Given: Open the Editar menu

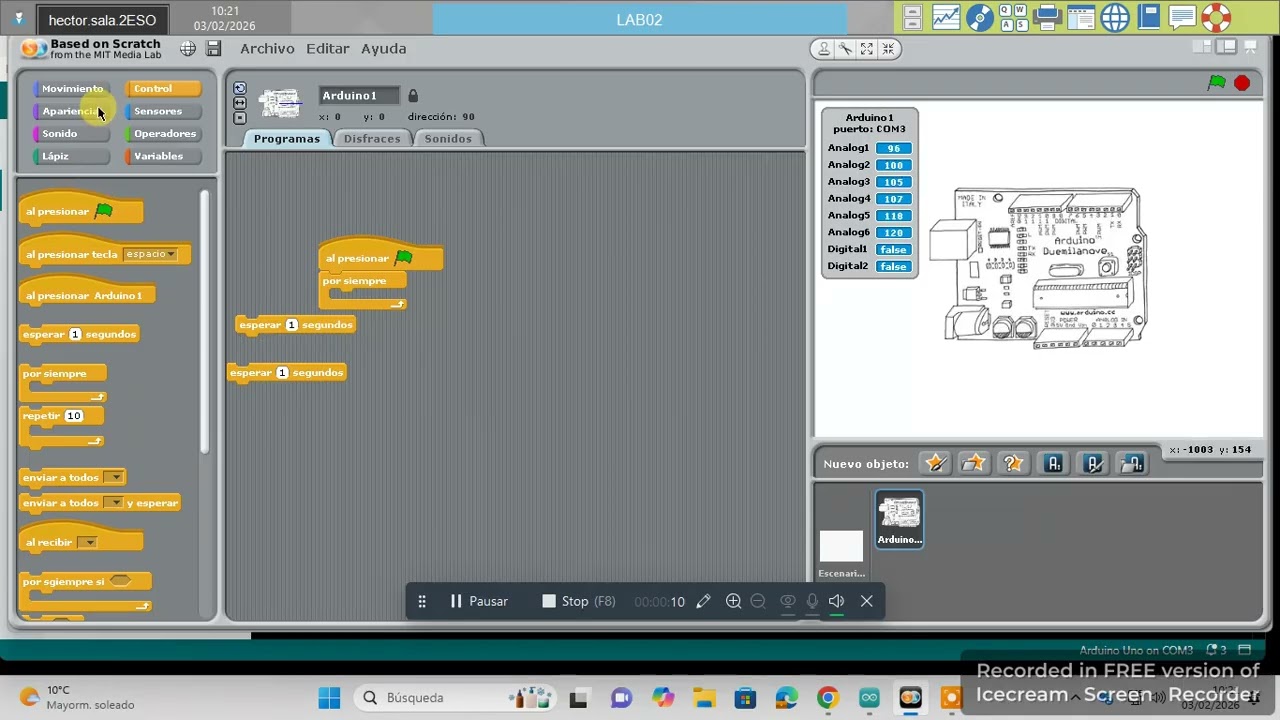Looking at the screenshot, I should (x=328, y=48).
